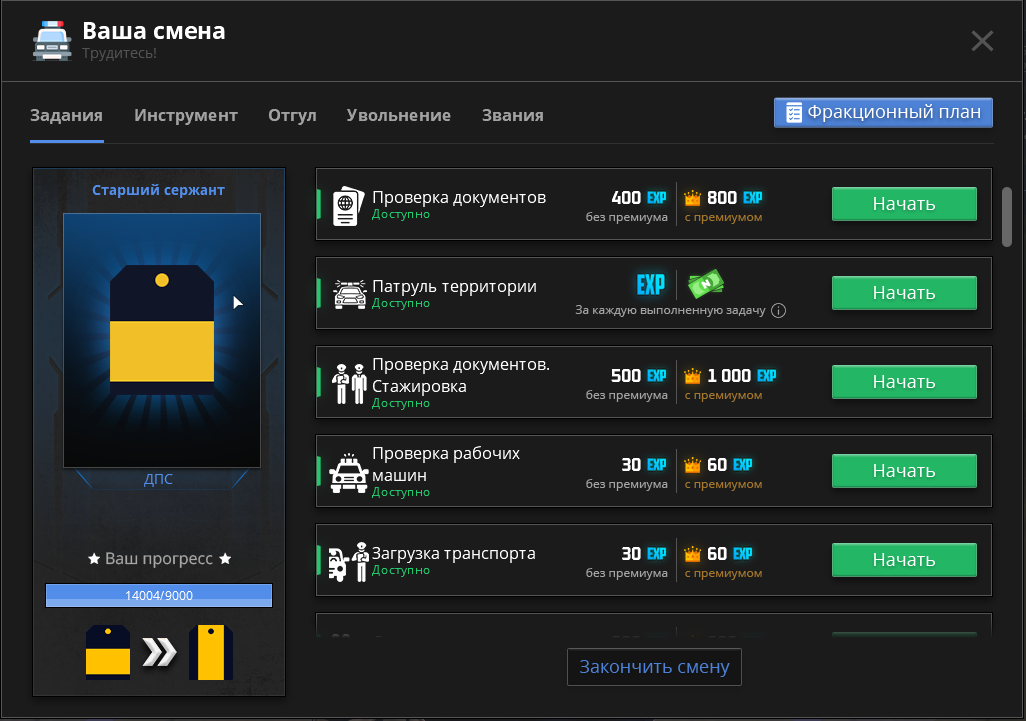Image resolution: width=1026 pixels, height=721 pixels.
Task: Switch to the Инструмент tab
Action: point(186,115)
